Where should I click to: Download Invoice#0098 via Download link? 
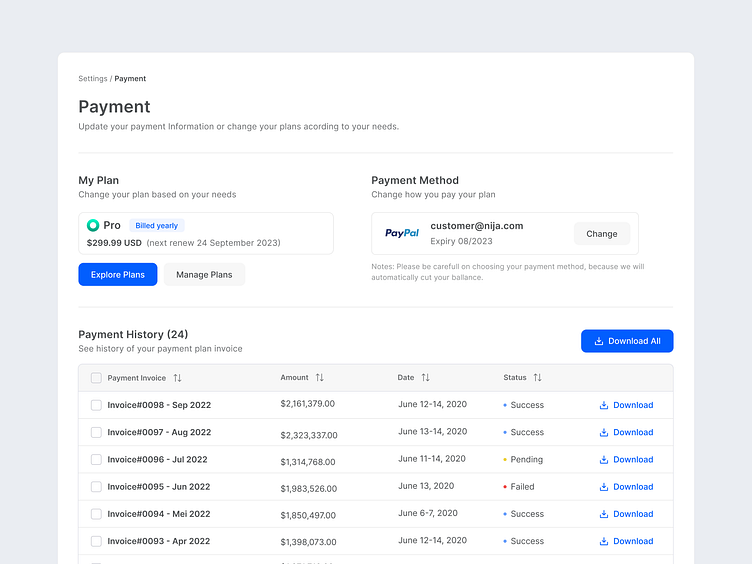tap(633, 405)
